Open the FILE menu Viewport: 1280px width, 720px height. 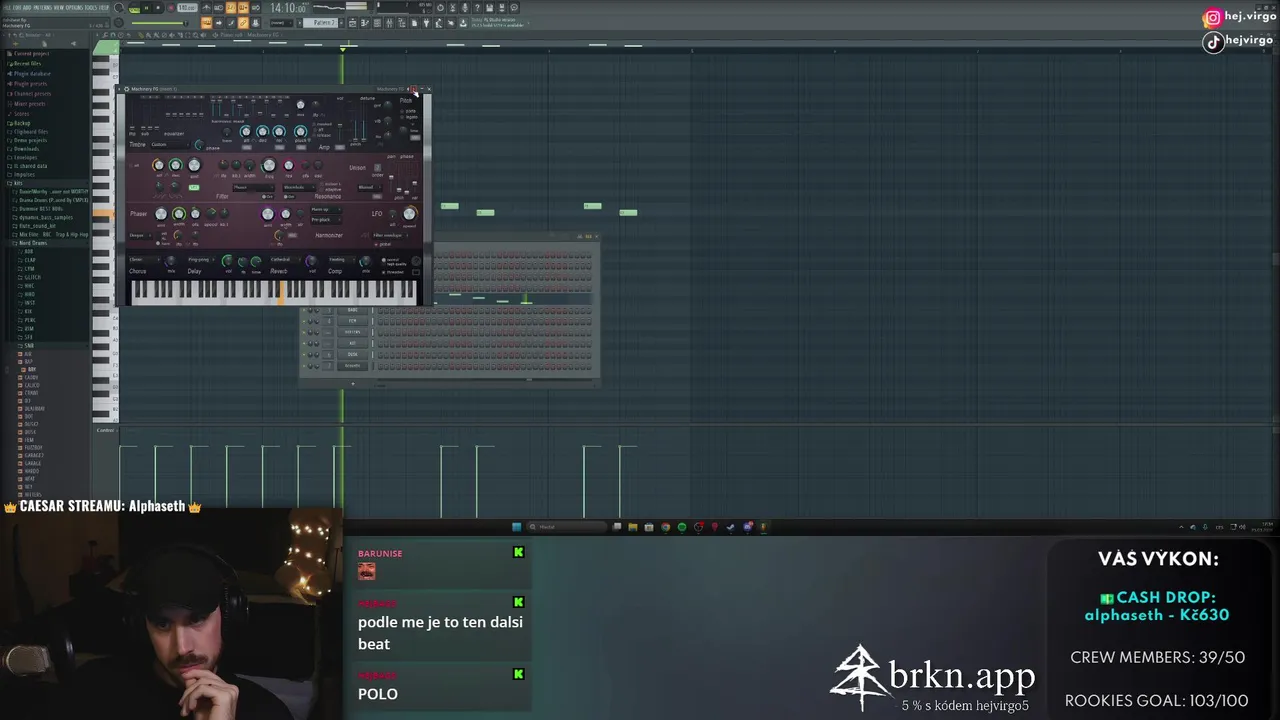tap(6, 7)
